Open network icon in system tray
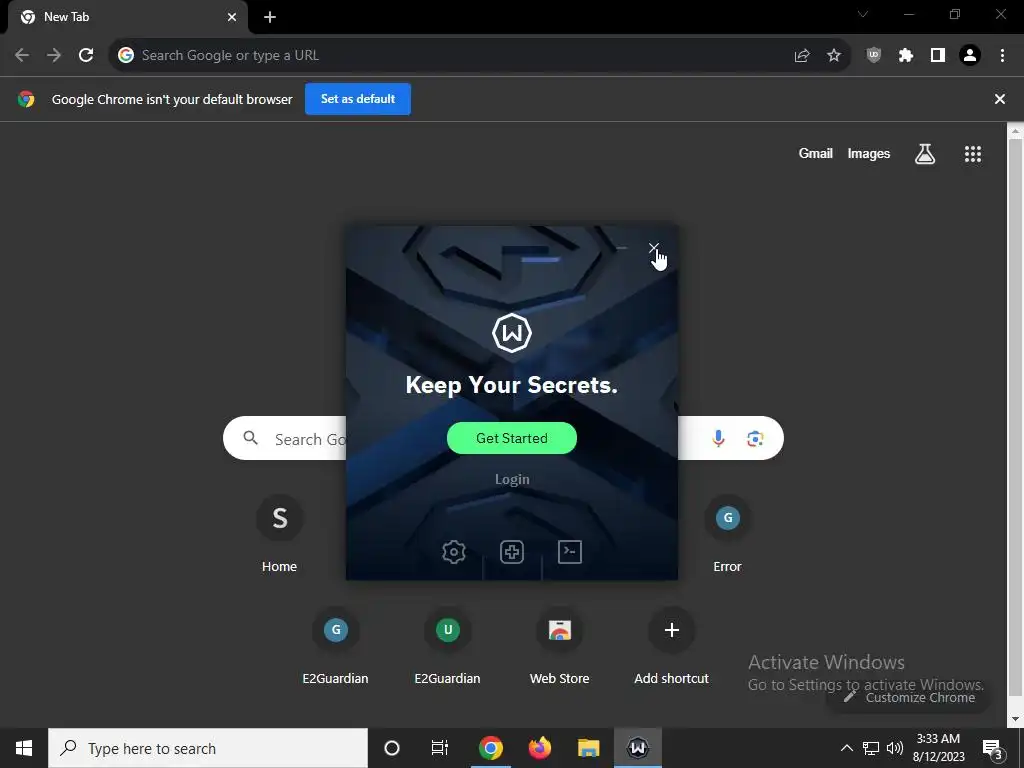 click(x=871, y=748)
